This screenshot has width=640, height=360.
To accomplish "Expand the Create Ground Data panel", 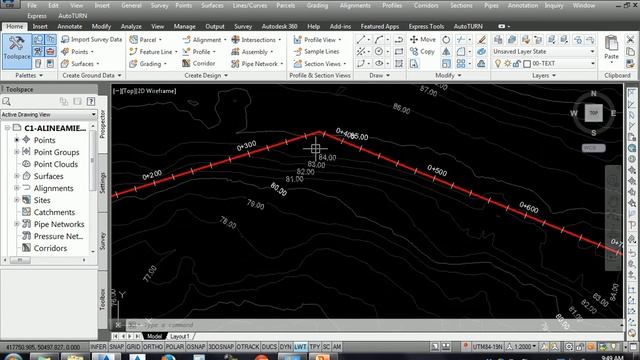I will click(x=92, y=76).
